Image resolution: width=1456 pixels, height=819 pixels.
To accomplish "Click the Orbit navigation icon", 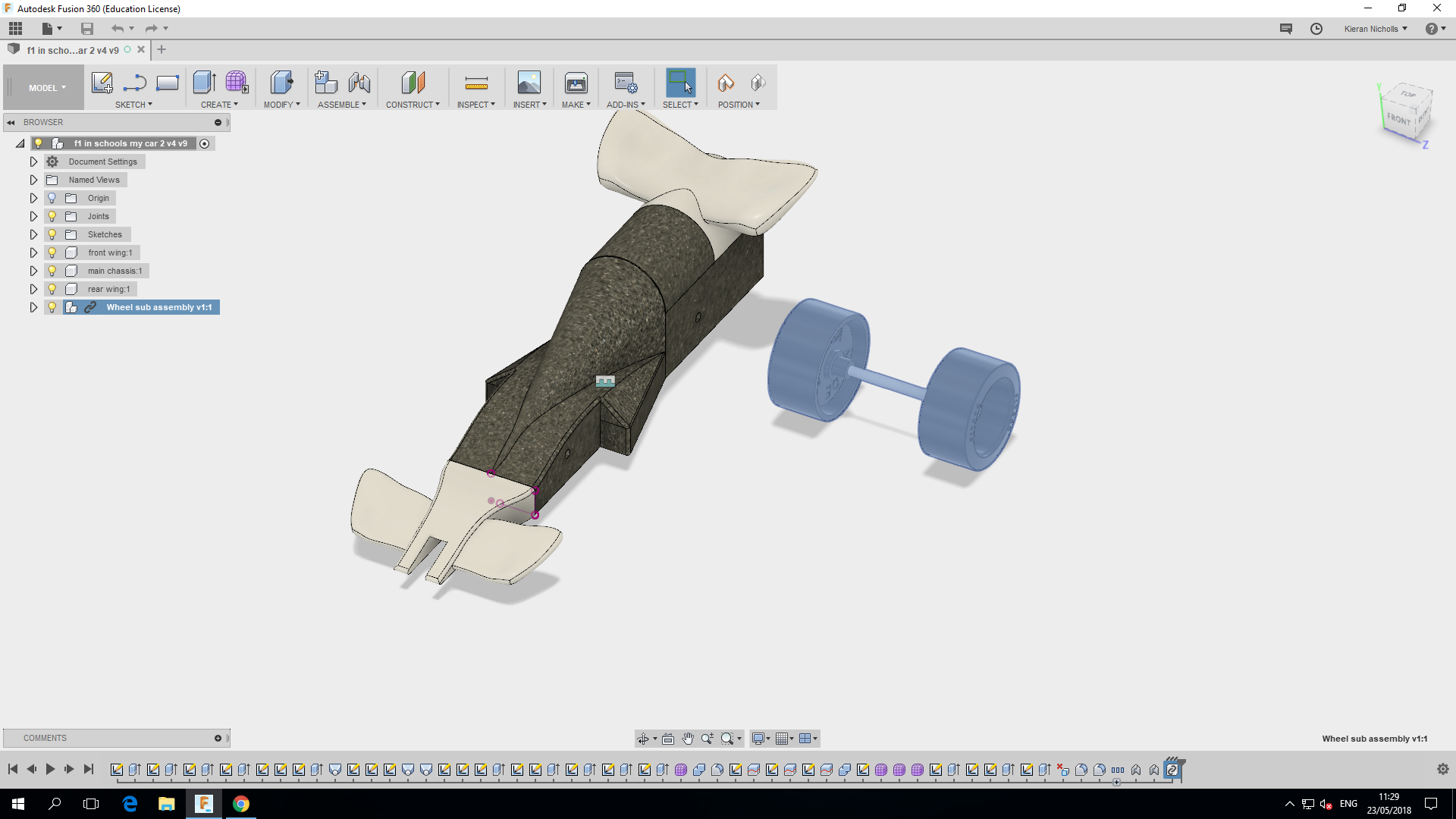I will click(643, 739).
